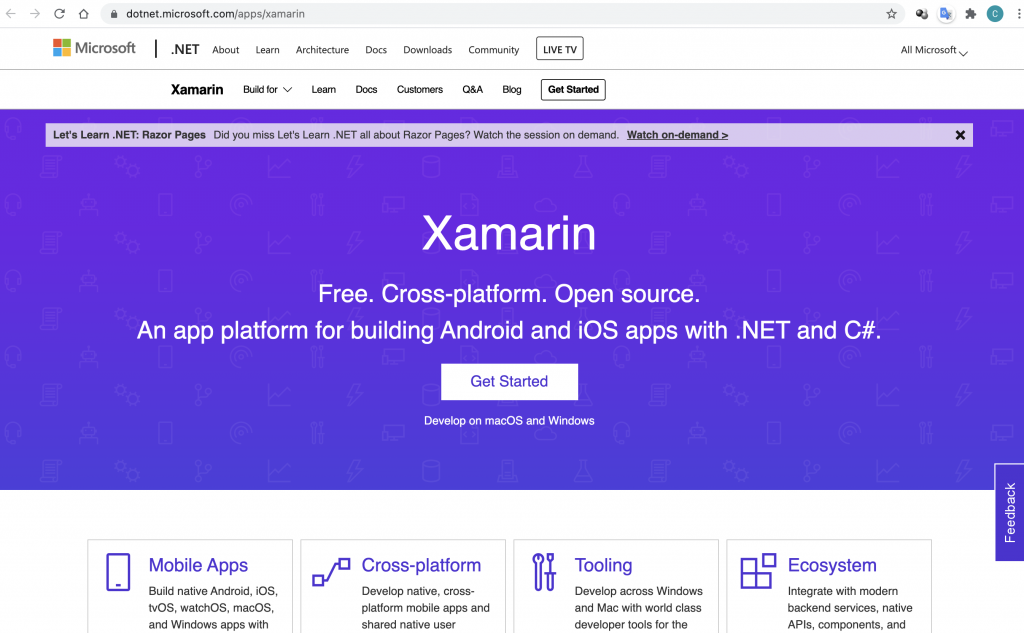1024x633 pixels.
Task: Open the Community menu item
Action: (x=493, y=50)
